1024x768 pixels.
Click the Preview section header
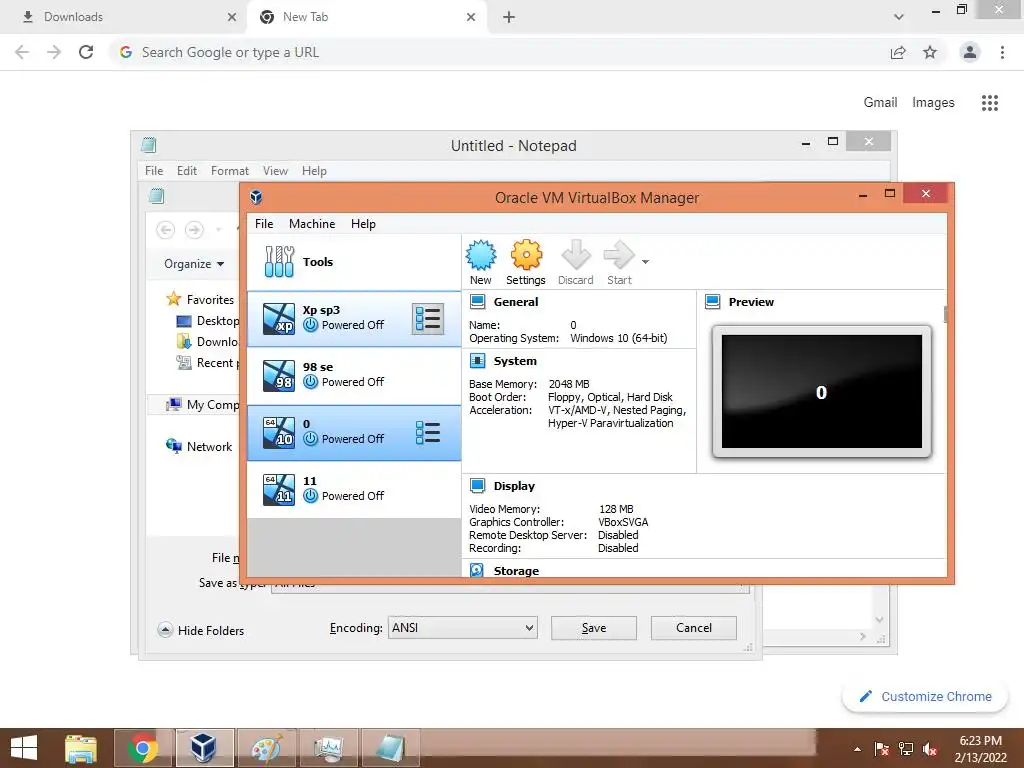[751, 302]
